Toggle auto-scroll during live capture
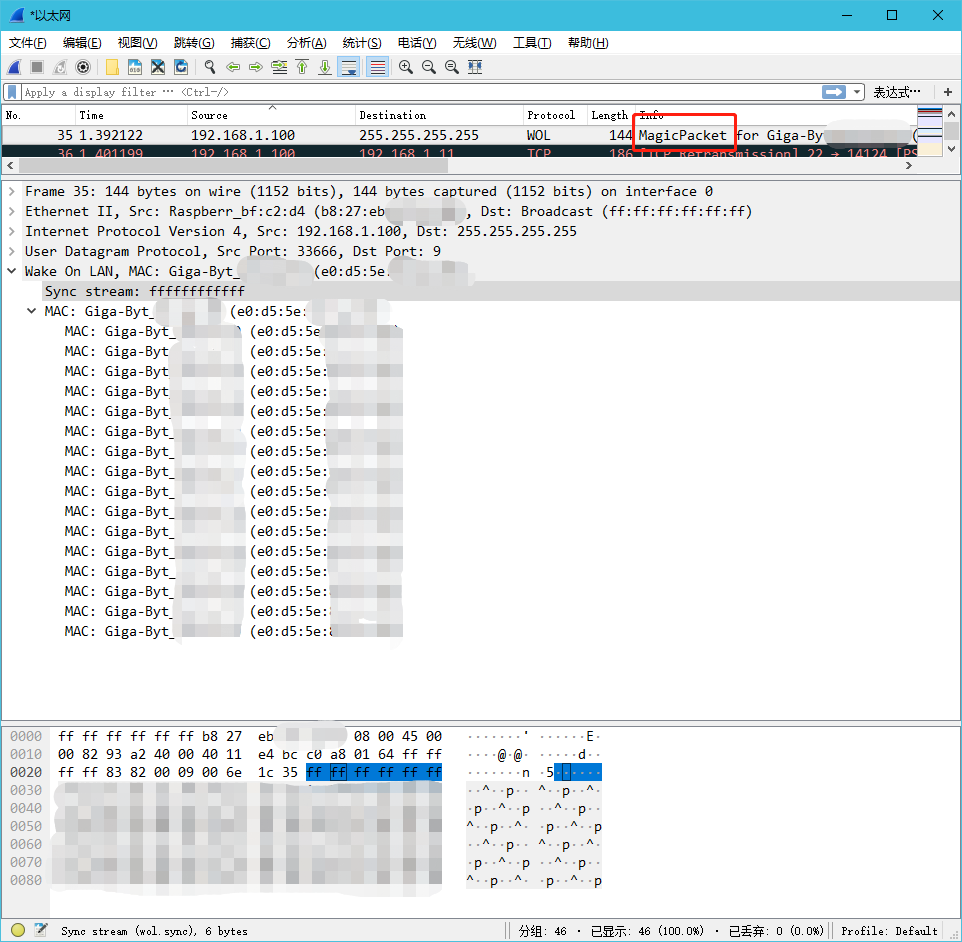This screenshot has height=942, width=962. [x=349, y=67]
